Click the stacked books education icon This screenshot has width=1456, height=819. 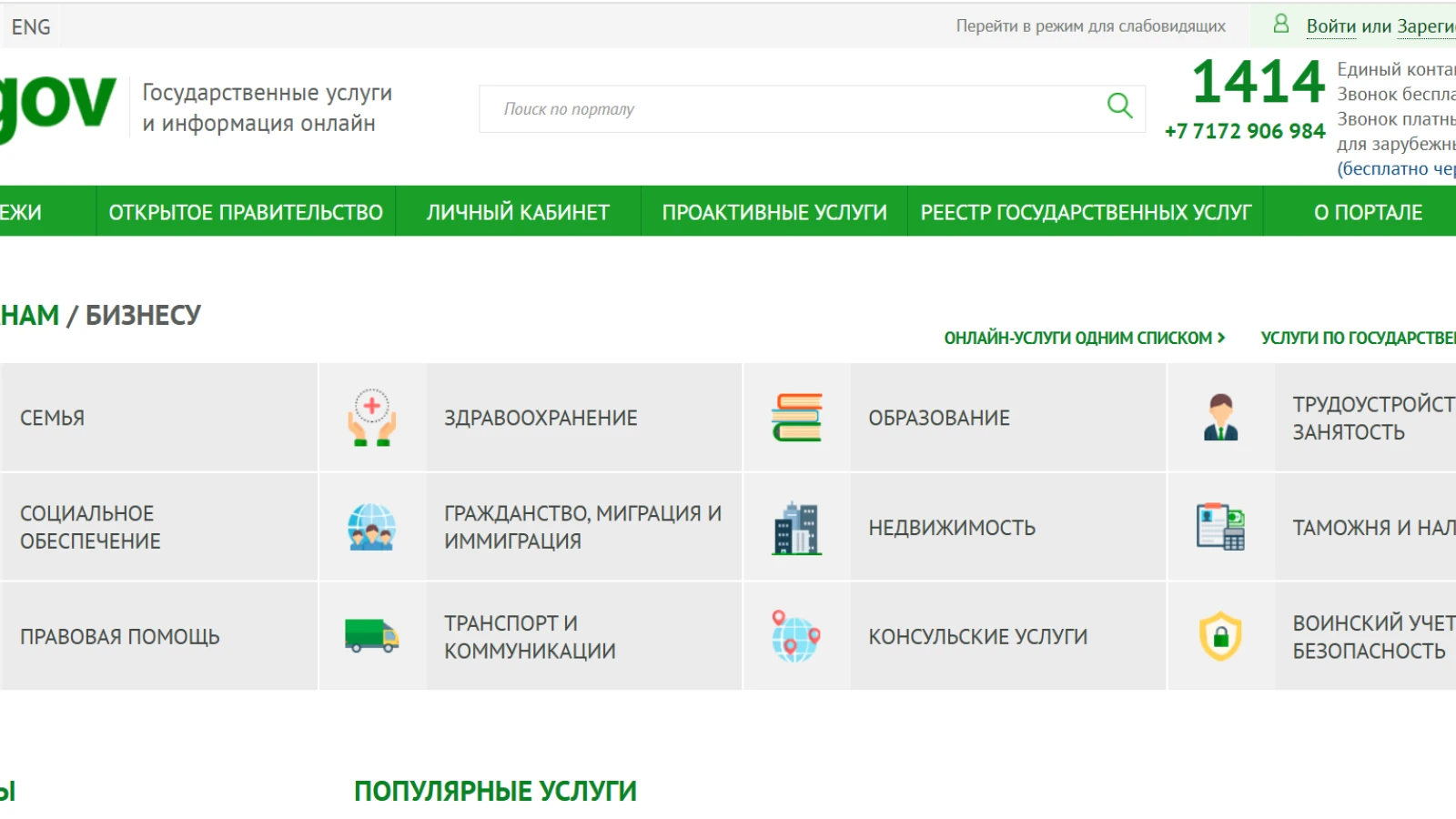coord(796,418)
